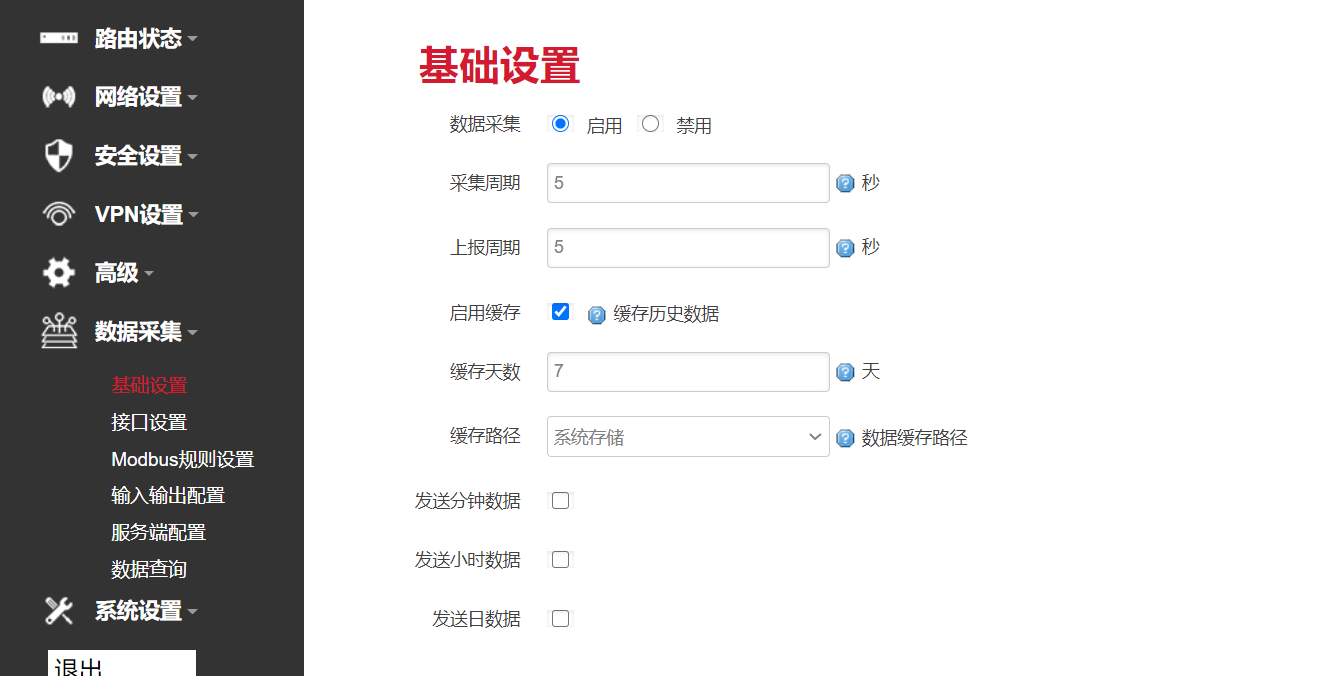
Task: Open the 数据查询 link
Action: coord(150,568)
